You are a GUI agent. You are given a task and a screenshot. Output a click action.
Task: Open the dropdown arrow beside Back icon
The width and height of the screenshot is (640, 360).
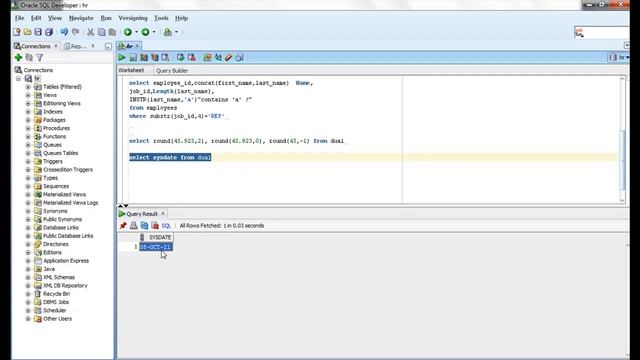coord(136,32)
